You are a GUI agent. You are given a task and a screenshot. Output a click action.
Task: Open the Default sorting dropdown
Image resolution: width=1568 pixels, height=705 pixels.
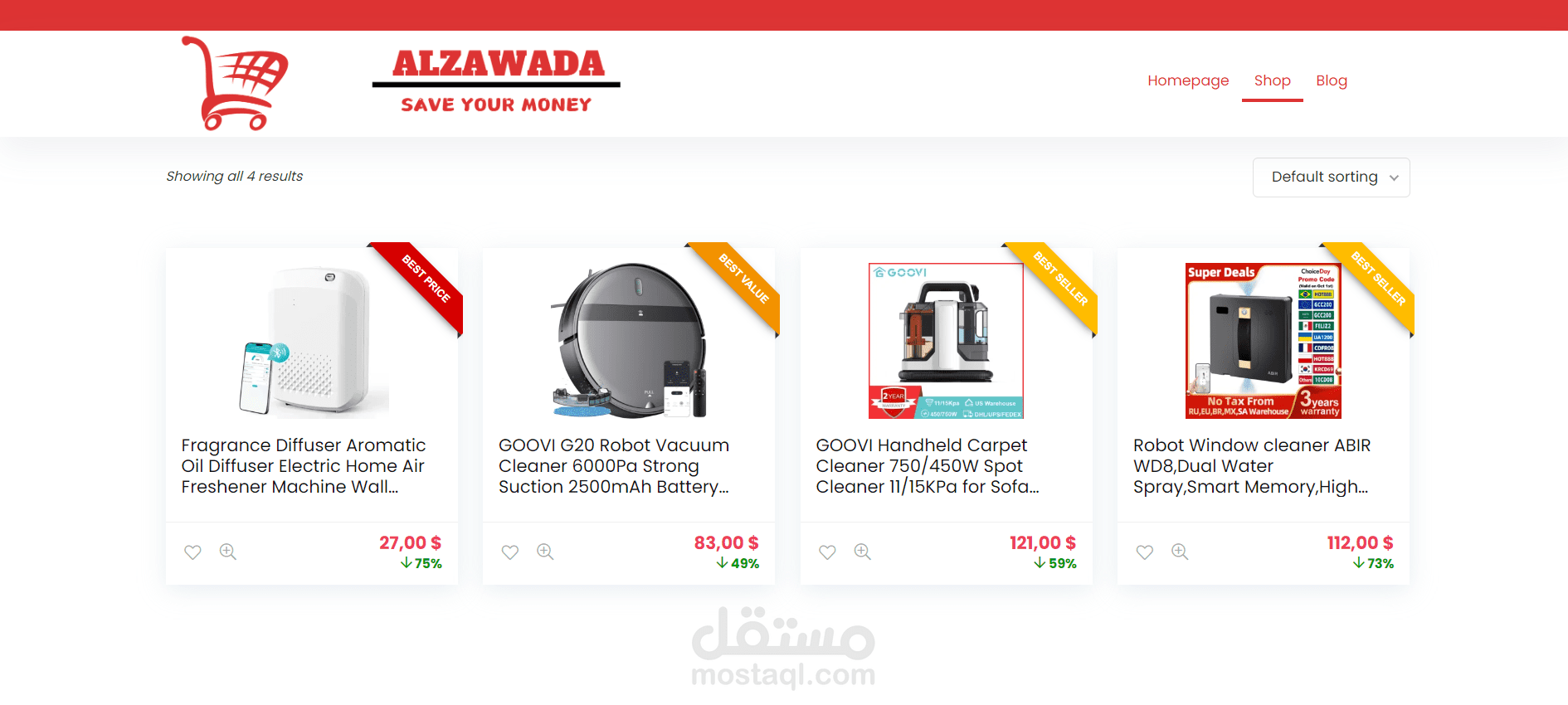pyautogui.click(x=1331, y=177)
